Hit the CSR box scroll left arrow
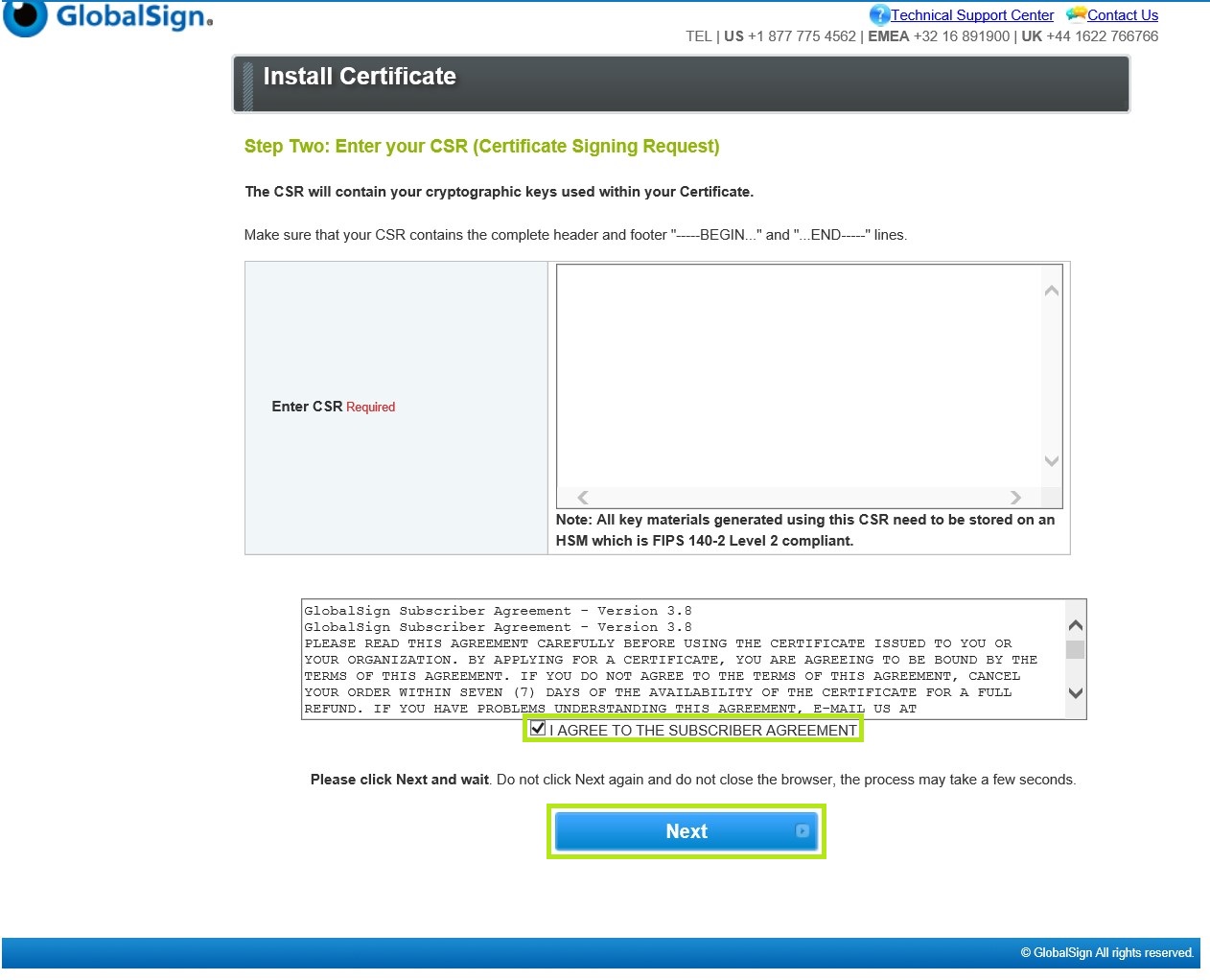1210x980 pixels. tap(582, 498)
